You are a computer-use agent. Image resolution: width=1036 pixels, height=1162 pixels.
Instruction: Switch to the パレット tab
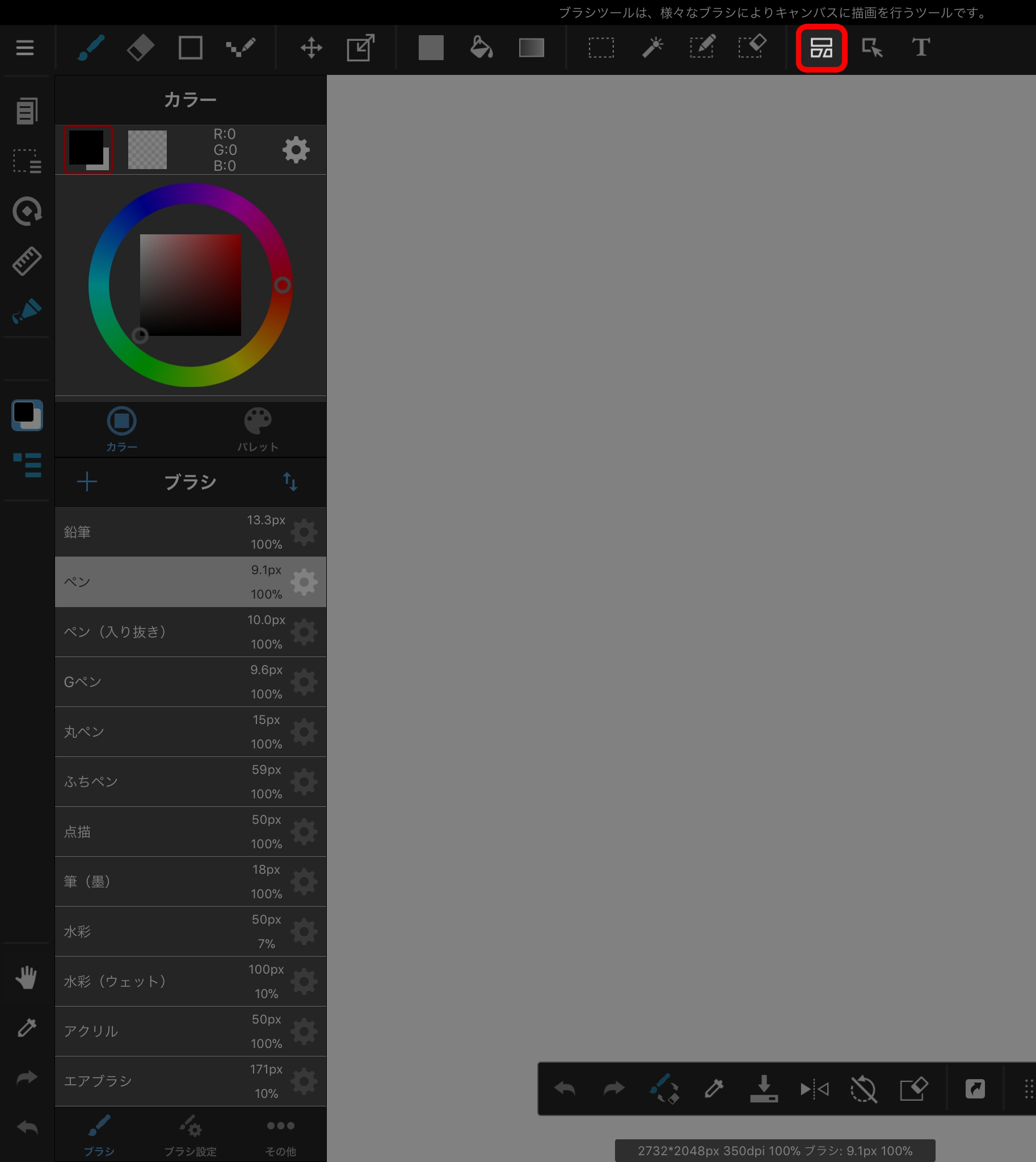coord(258,430)
